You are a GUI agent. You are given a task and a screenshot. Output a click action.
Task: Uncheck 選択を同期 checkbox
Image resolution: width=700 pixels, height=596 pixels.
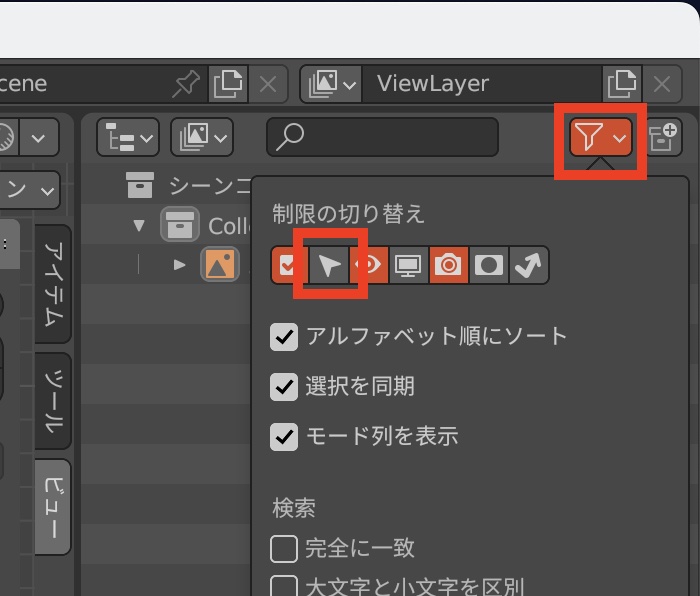(x=285, y=386)
